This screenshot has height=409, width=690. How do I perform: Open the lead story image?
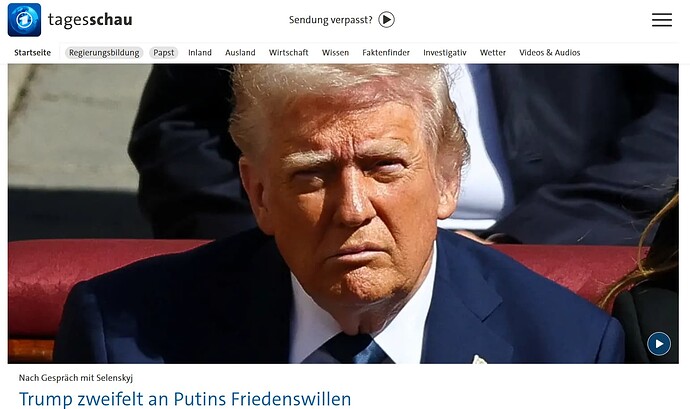point(343,214)
